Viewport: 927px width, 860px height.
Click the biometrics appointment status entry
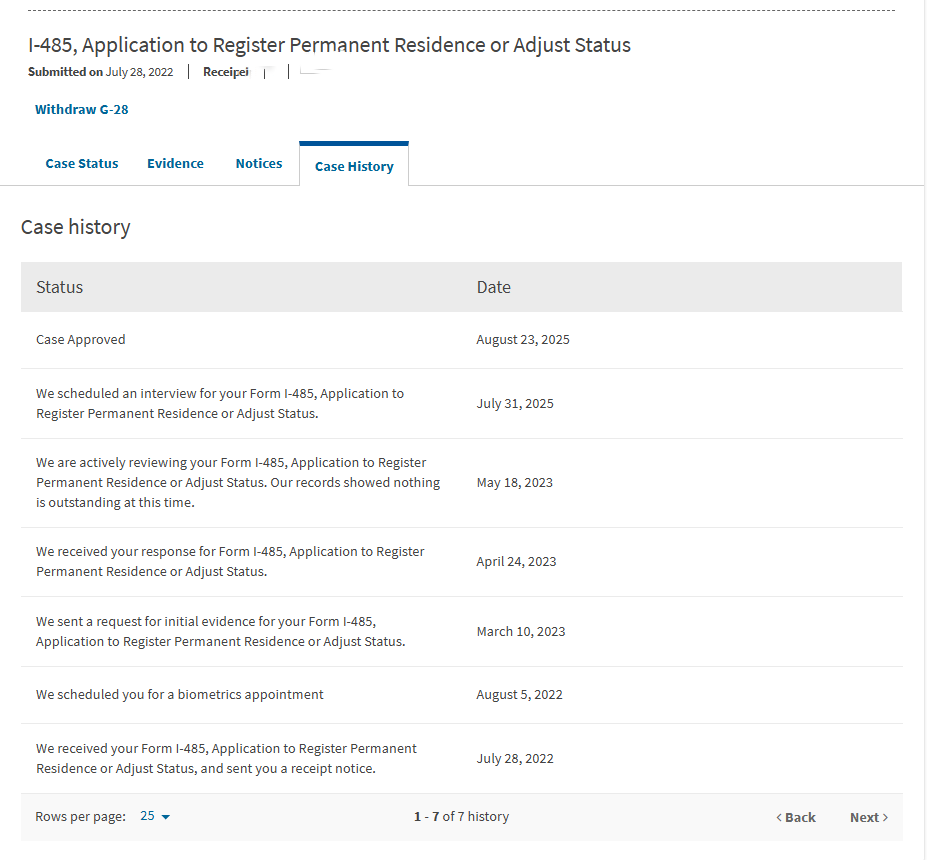(180, 694)
